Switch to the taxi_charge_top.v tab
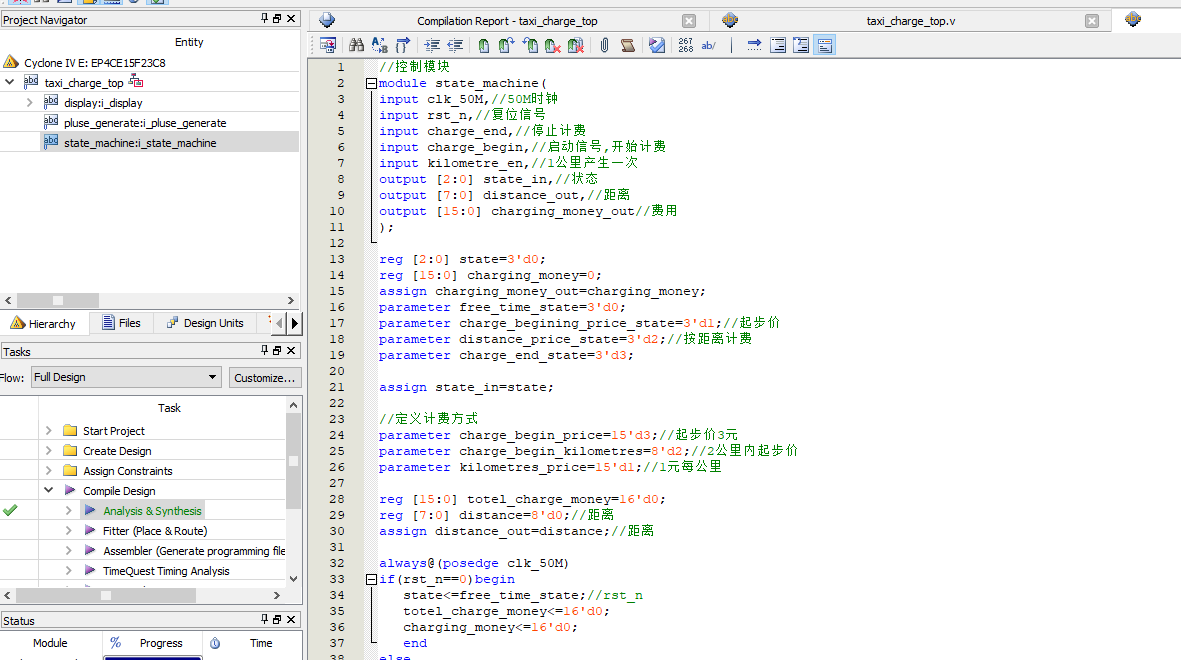 911,21
